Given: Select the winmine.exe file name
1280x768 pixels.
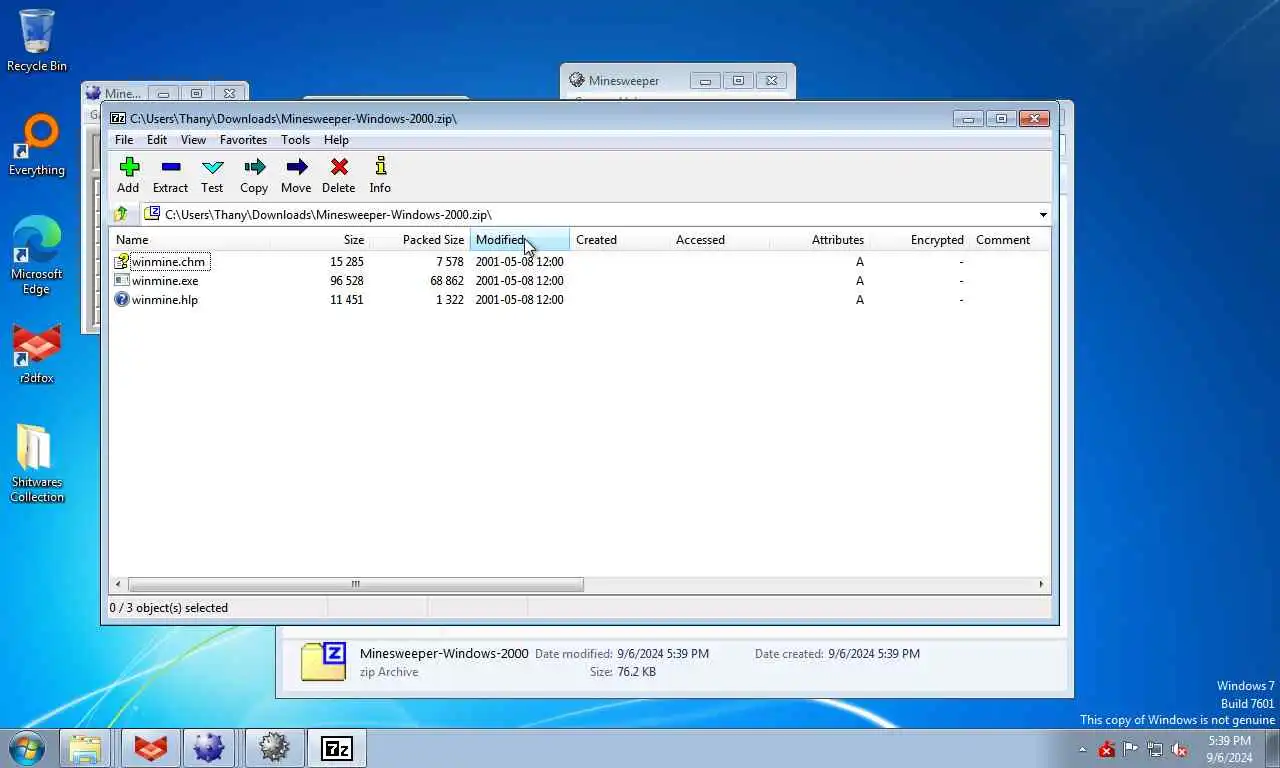Looking at the screenshot, I should [165, 281].
